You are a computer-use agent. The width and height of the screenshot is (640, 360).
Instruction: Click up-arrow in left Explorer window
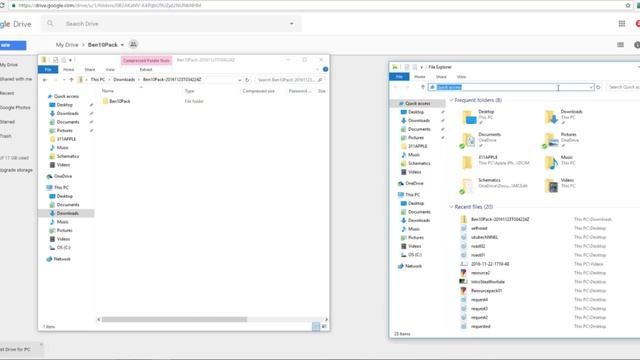pos(71,80)
